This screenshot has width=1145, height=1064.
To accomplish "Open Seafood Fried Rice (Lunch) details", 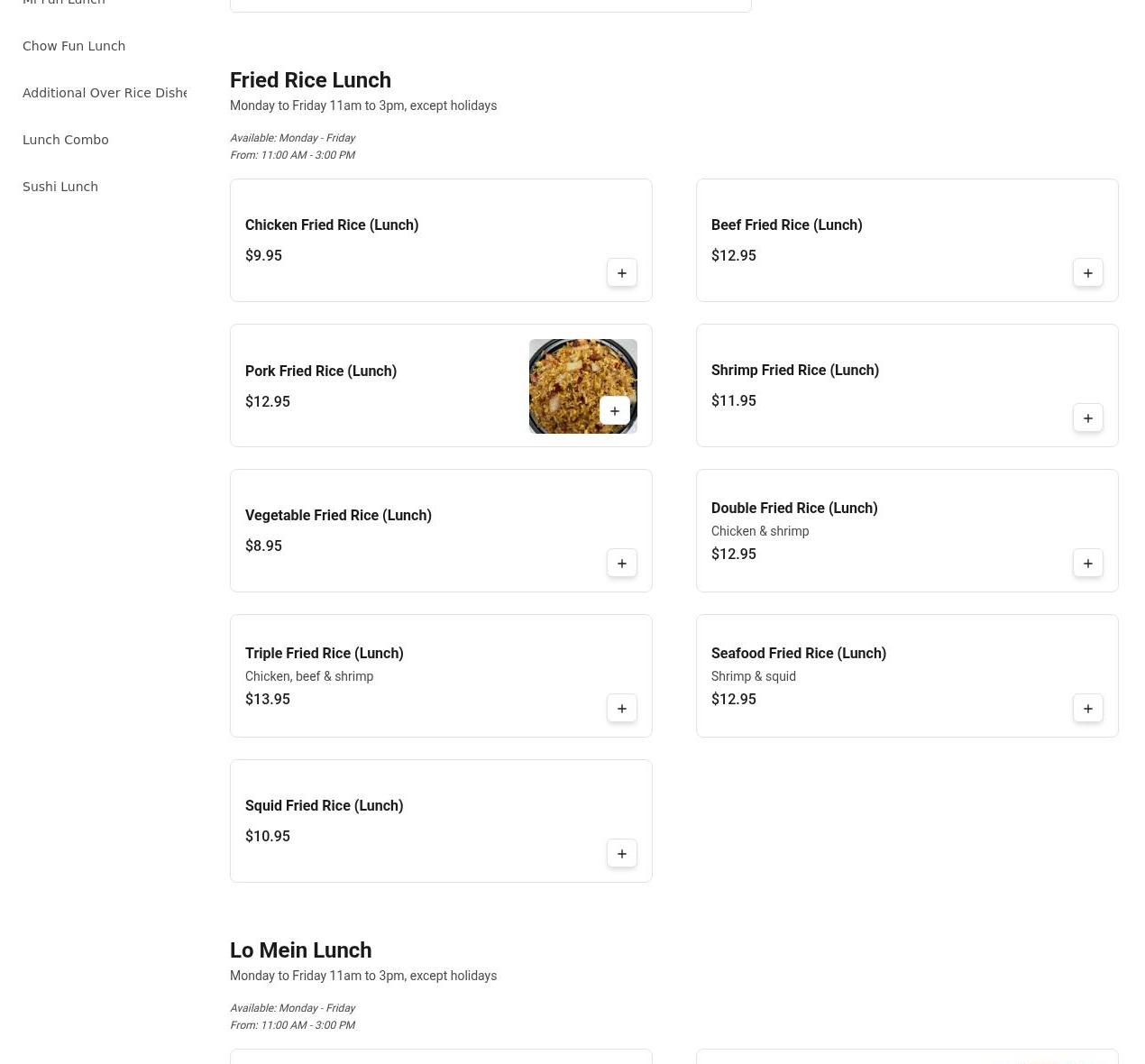I will point(798,654).
